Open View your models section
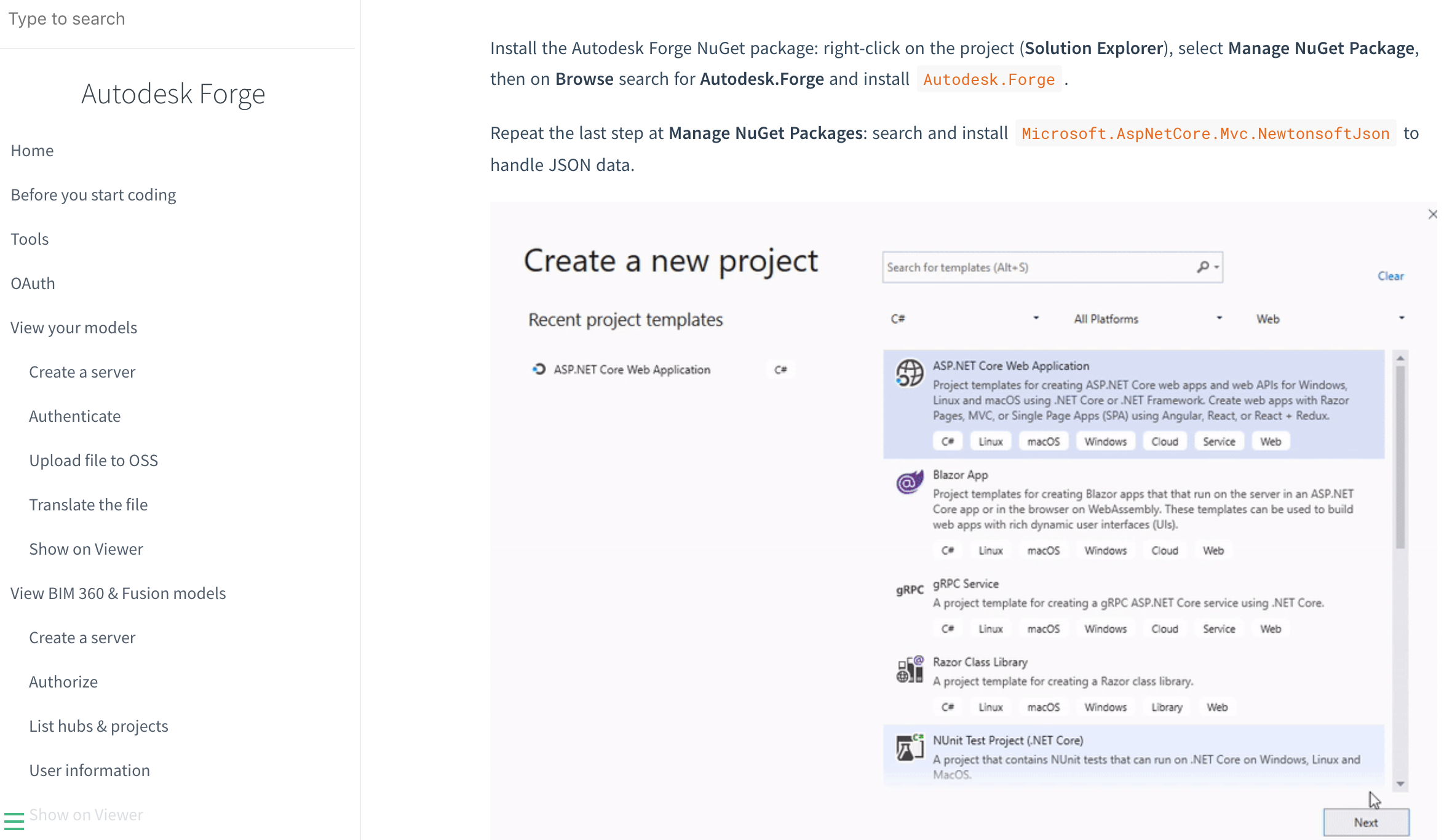1444x840 pixels. 74,328
